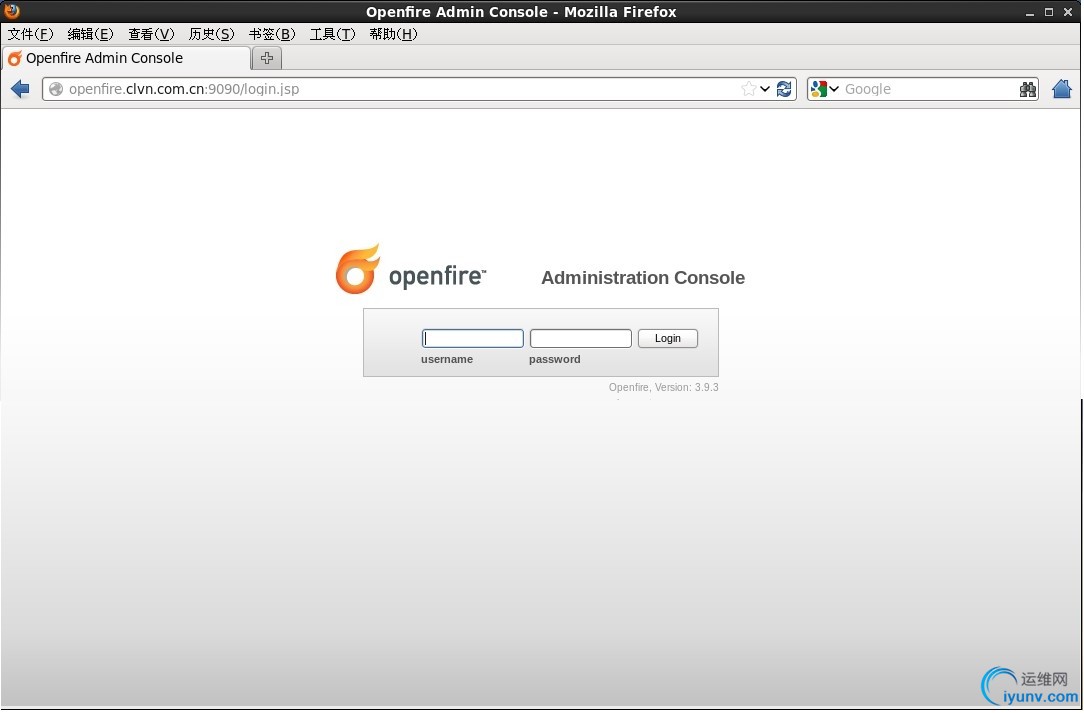Viewport: 1084px width, 713px height.
Task: Open the 帮助(H) menu
Action: click(393, 34)
